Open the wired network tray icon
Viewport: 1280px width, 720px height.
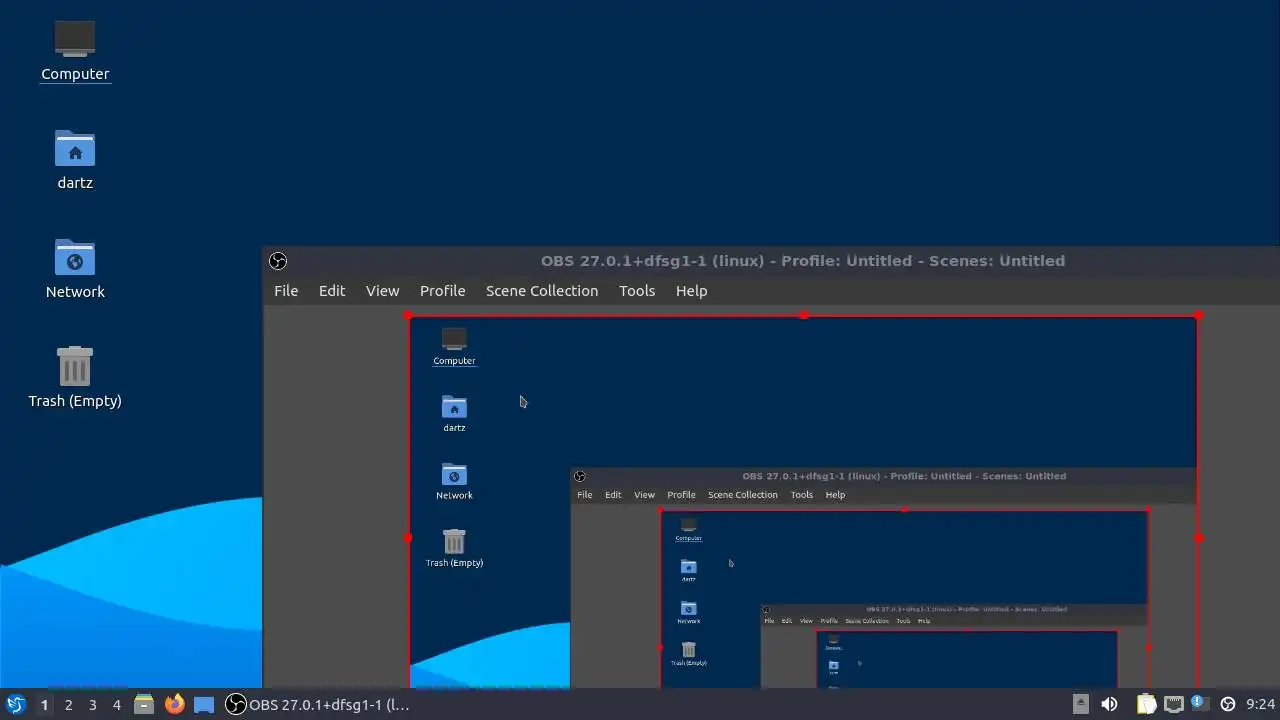1173,704
